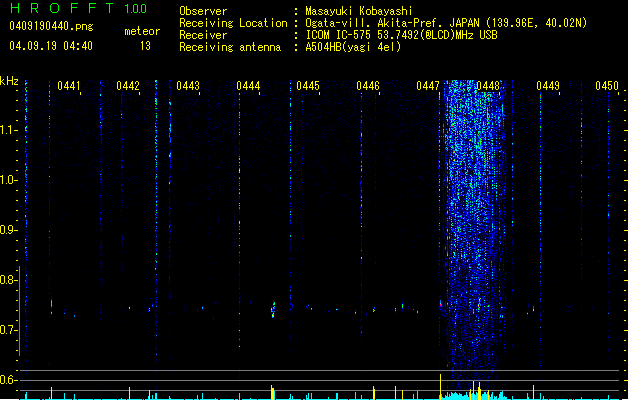
Task: Click the 1.1 kHz axis label
Action: pyautogui.click(x=8, y=130)
